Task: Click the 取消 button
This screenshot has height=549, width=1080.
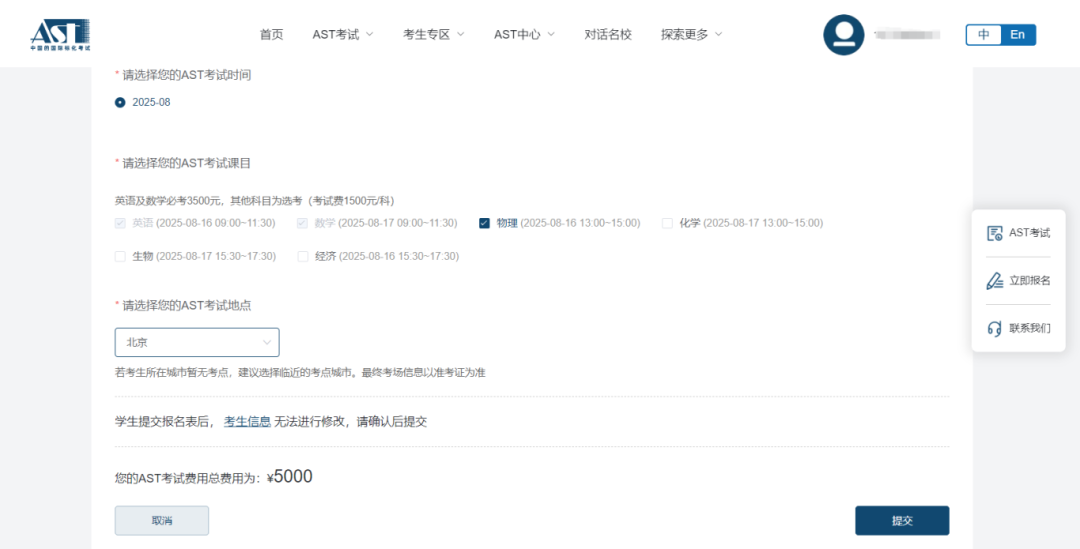Action: (162, 521)
